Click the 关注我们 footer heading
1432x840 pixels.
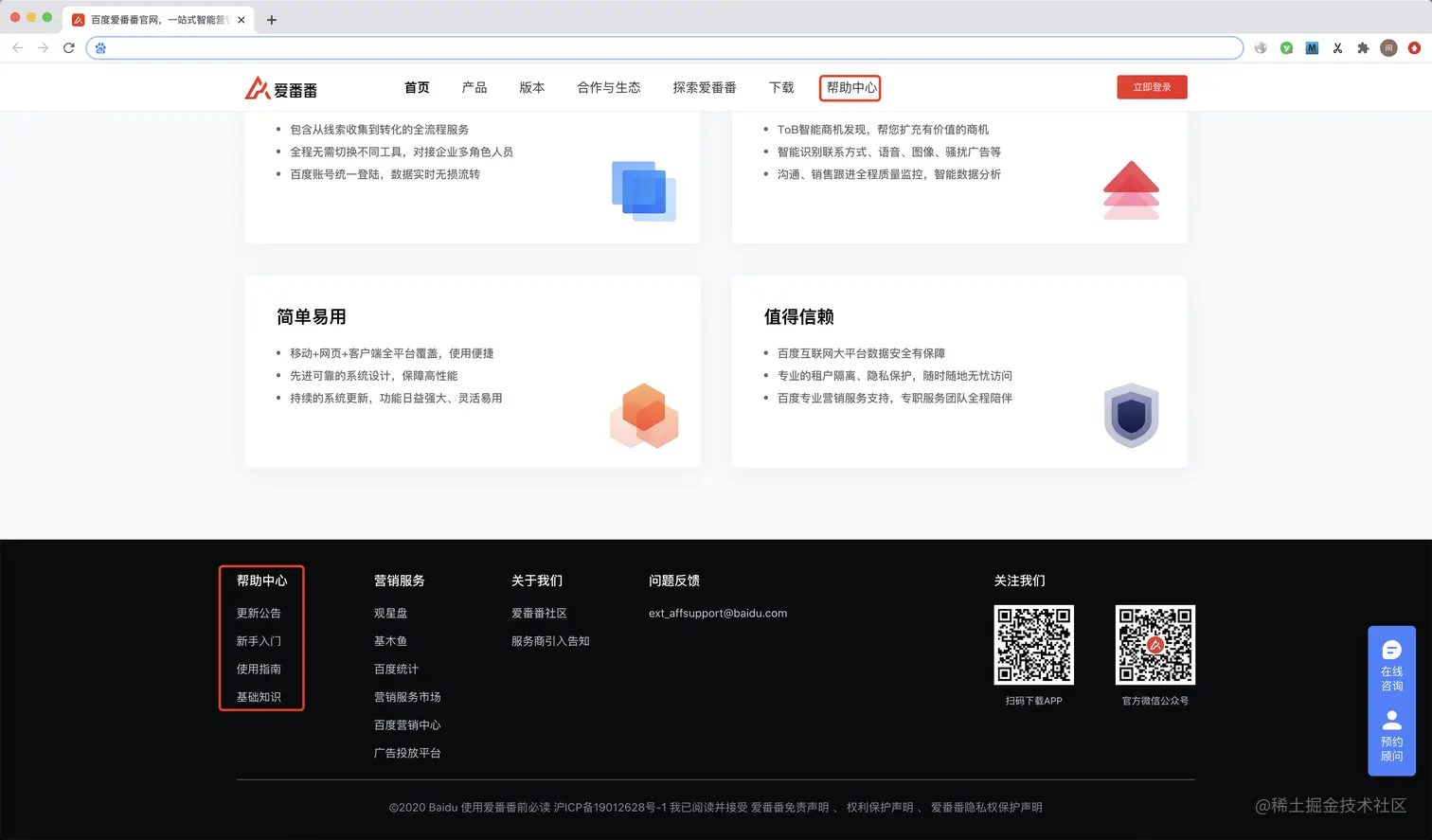click(x=1019, y=581)
